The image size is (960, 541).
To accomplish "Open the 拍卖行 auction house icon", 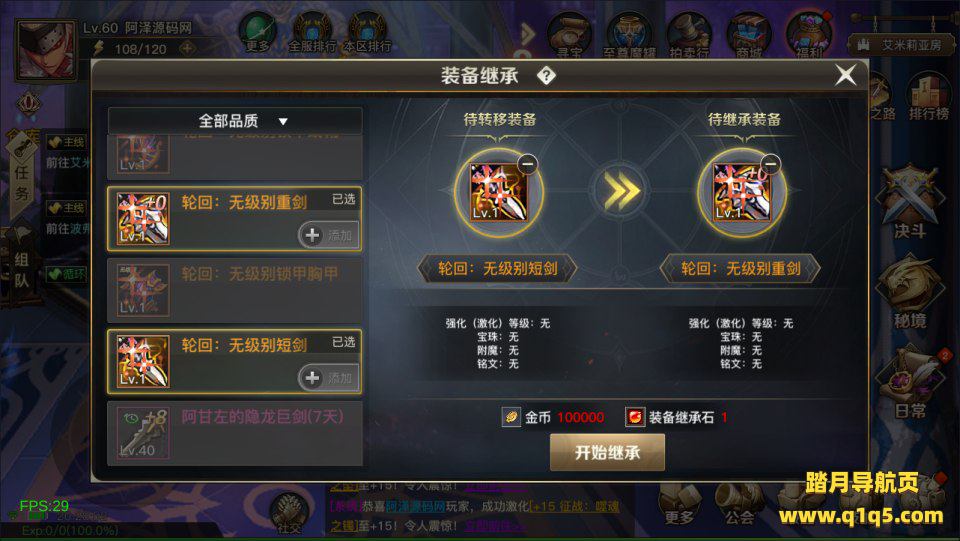I will [689, 35].
